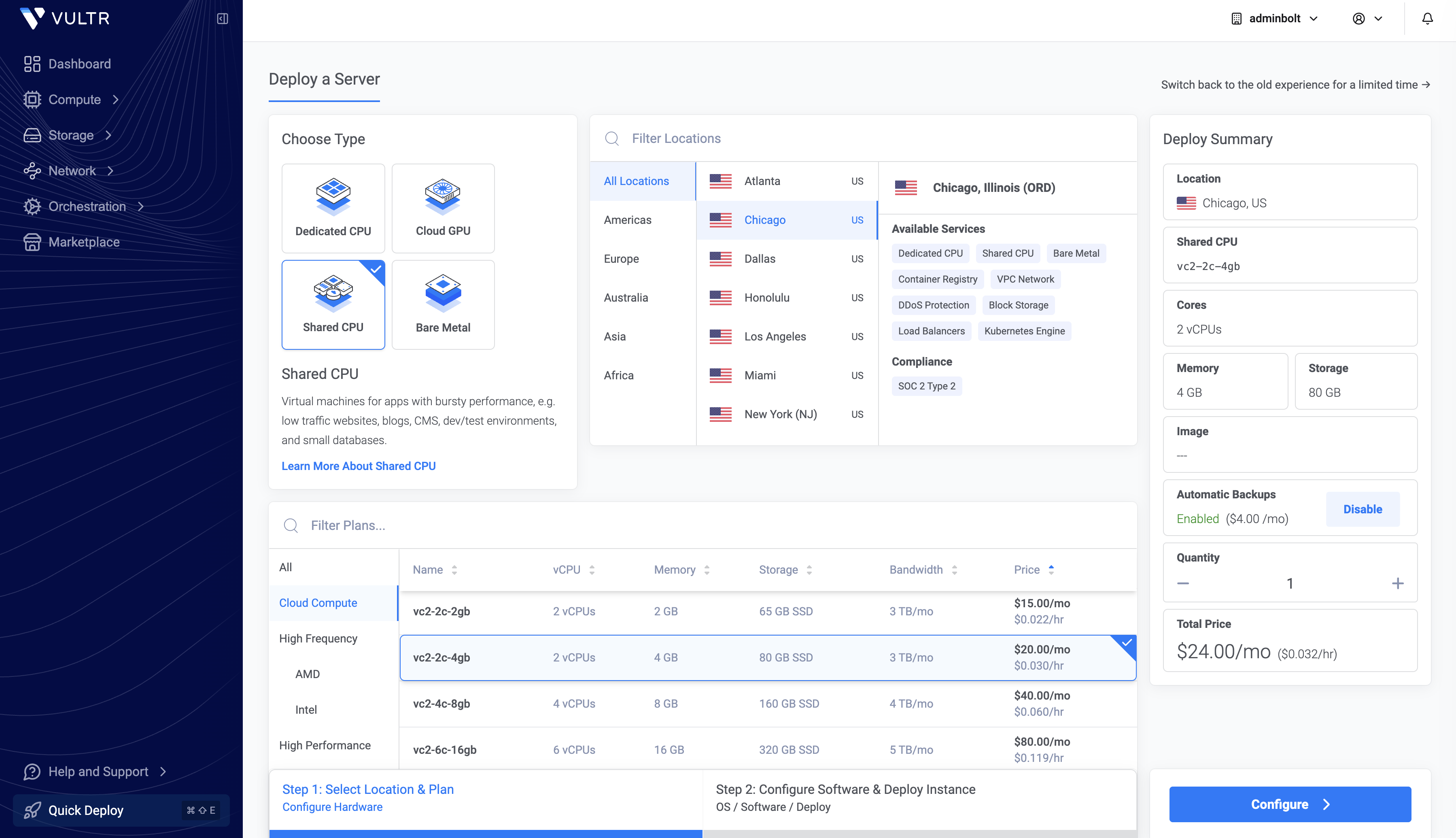Sort plans by Name column

click(x=435, y=570)
